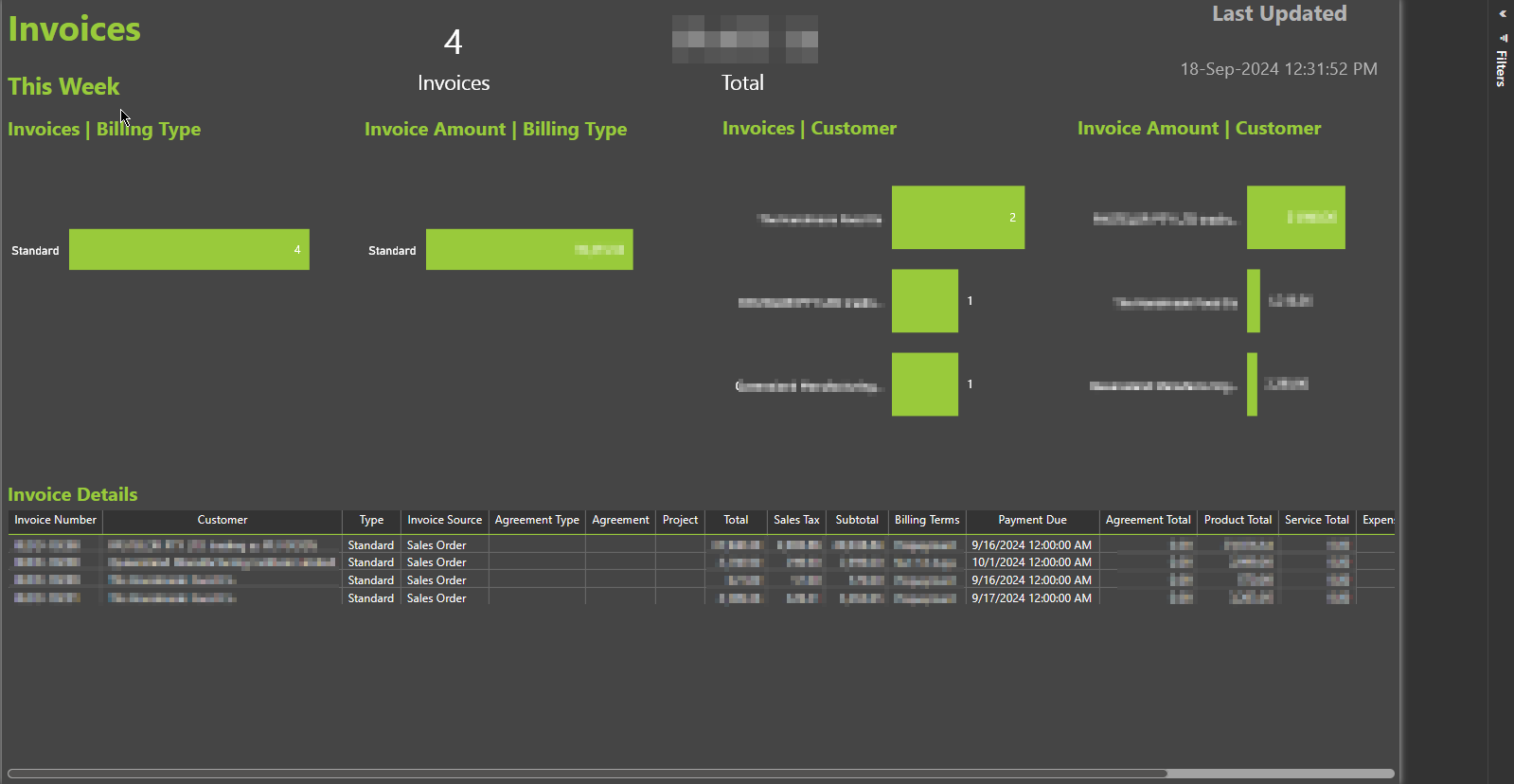Select the Billing Terms column header
The image size is (1514, 784).
[x=927, y=520]
